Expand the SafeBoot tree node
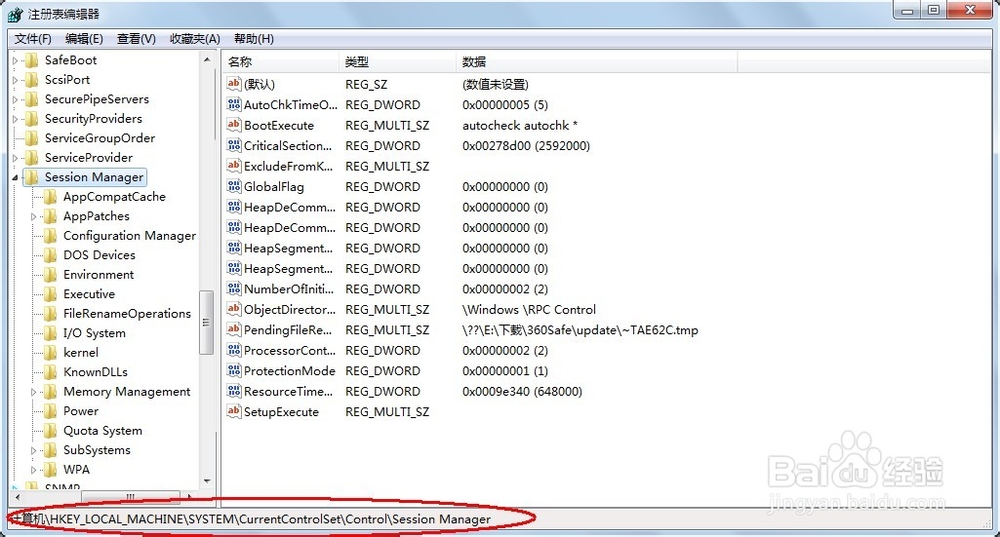 click(15, 61)
